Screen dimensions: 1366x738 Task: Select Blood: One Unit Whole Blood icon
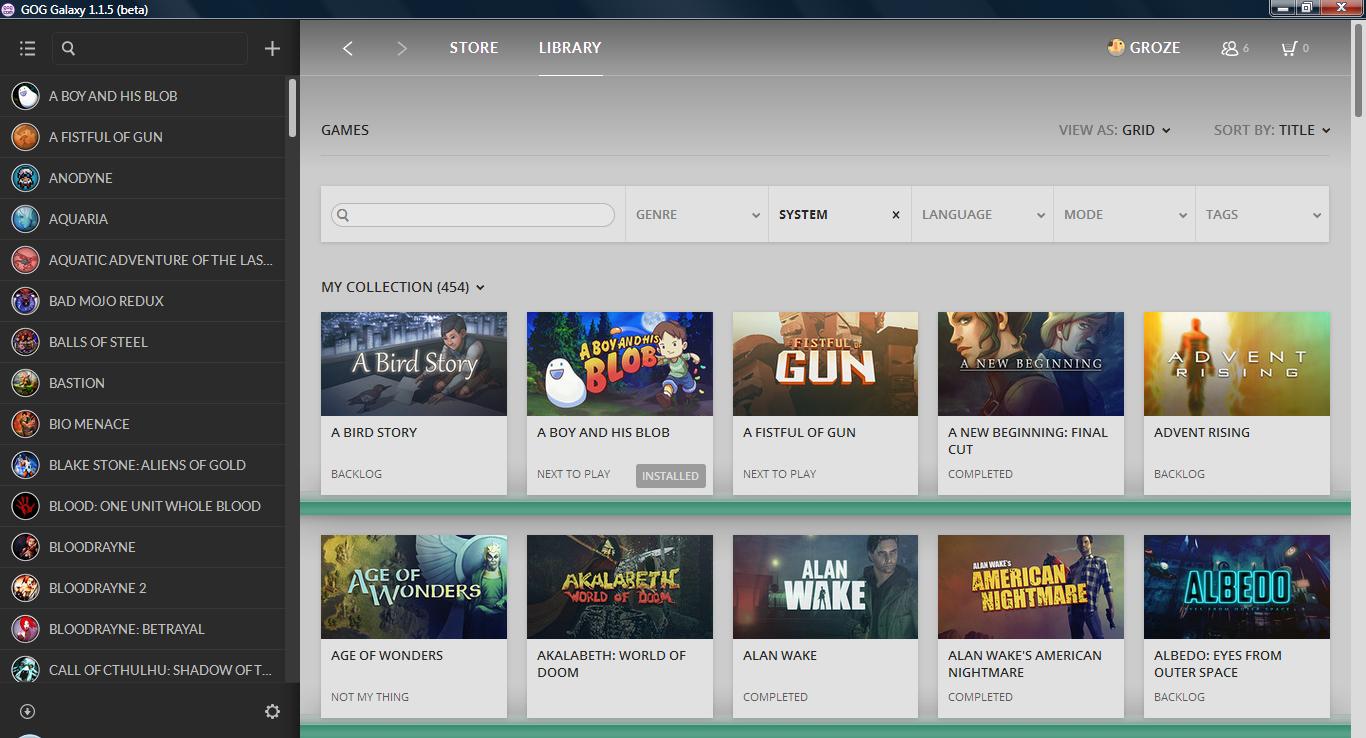tap(25, 506)
